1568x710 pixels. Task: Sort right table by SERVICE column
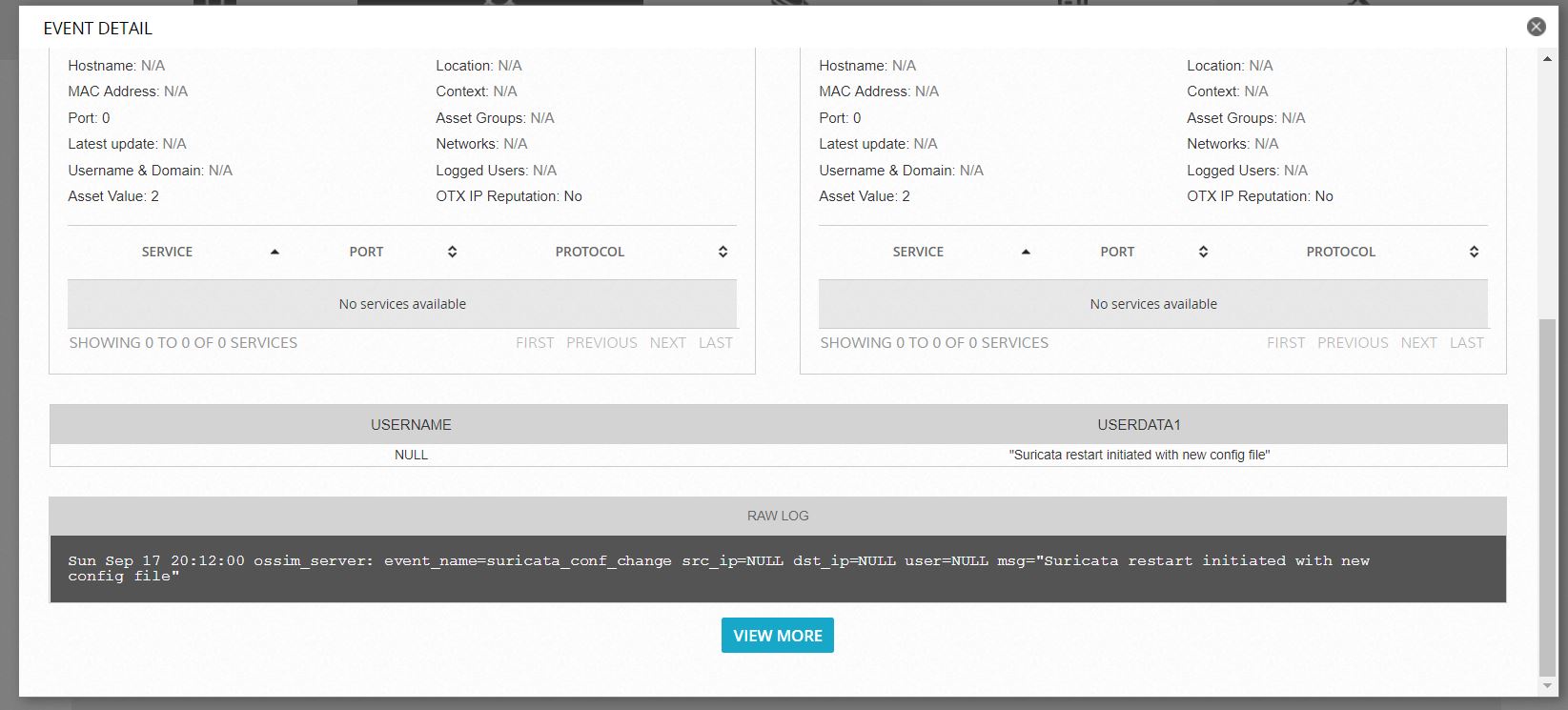(x=918, y=252)
